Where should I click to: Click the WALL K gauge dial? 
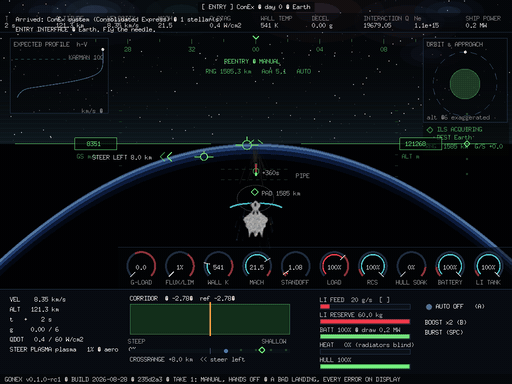point(218,266)
